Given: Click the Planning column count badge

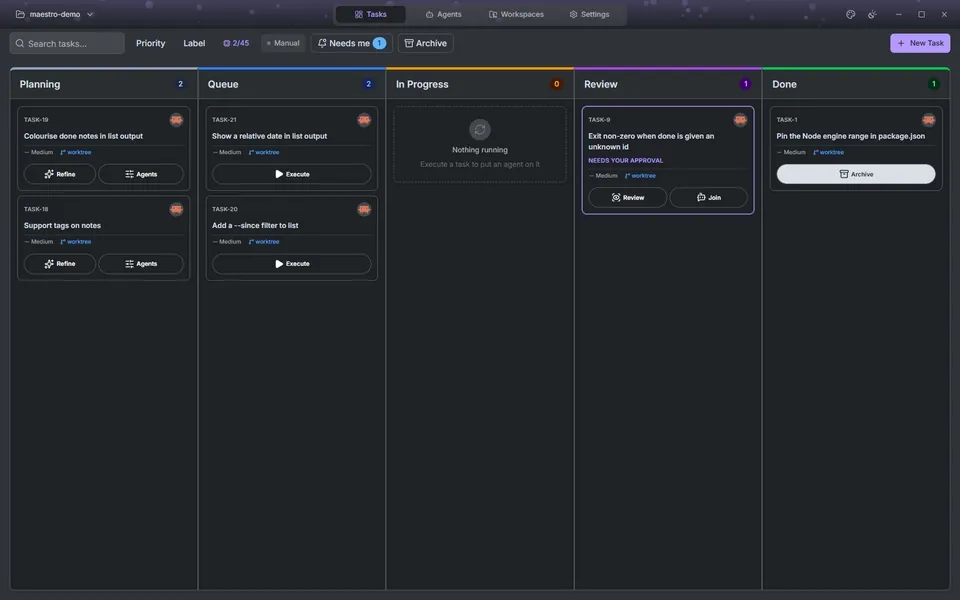Looking at the screenshot, I should tap(180, 84).
